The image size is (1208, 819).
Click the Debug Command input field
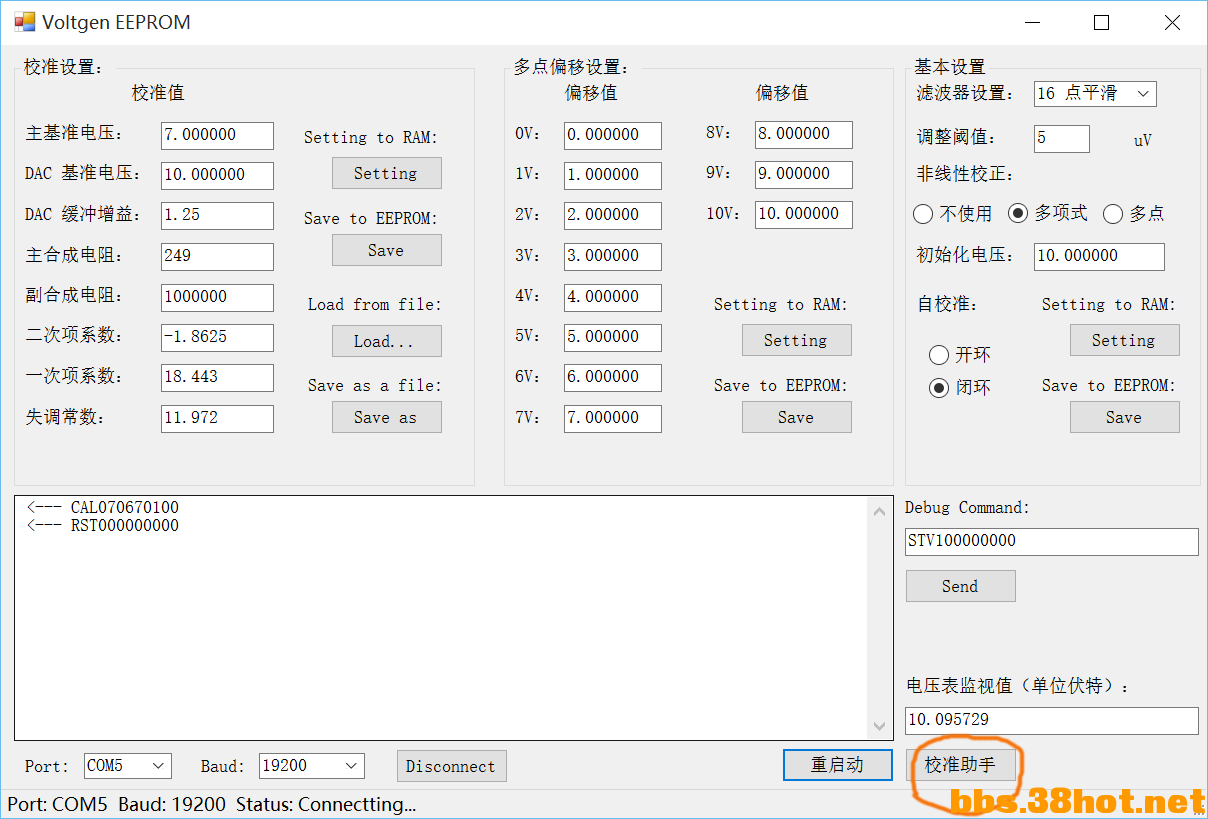click(x=1052, y=541)
